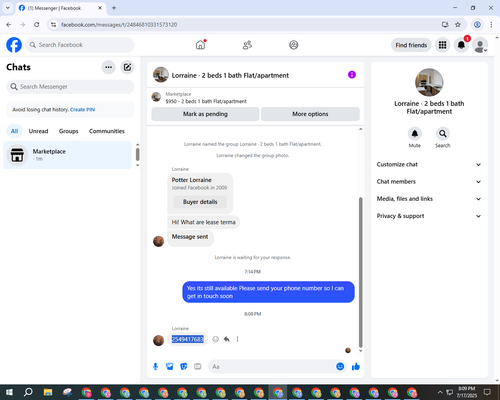Click the $950 Marketplace listing title

[x=206, y=101]
